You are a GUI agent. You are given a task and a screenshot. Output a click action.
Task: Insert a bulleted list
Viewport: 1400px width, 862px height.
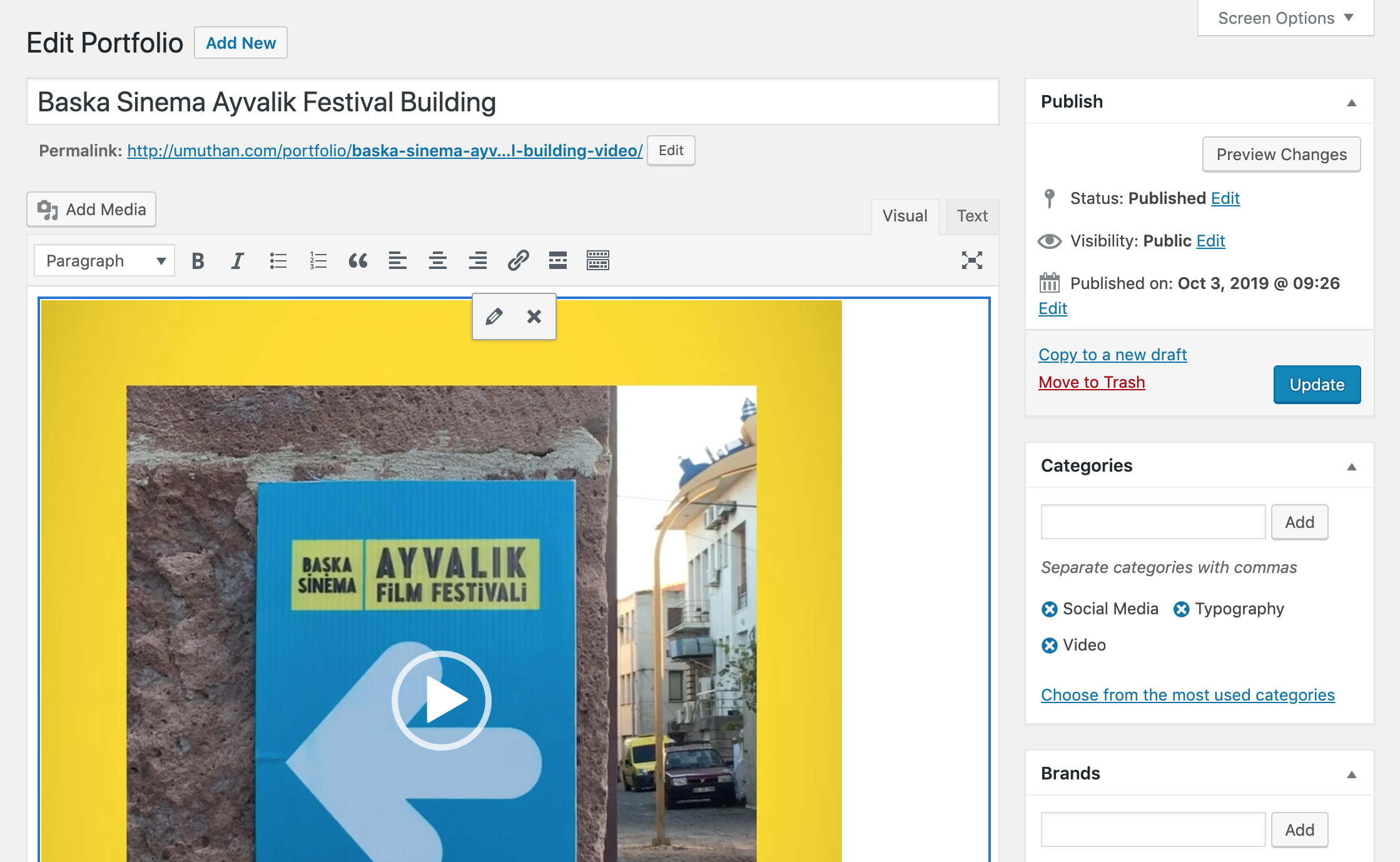tap(278, 260)
